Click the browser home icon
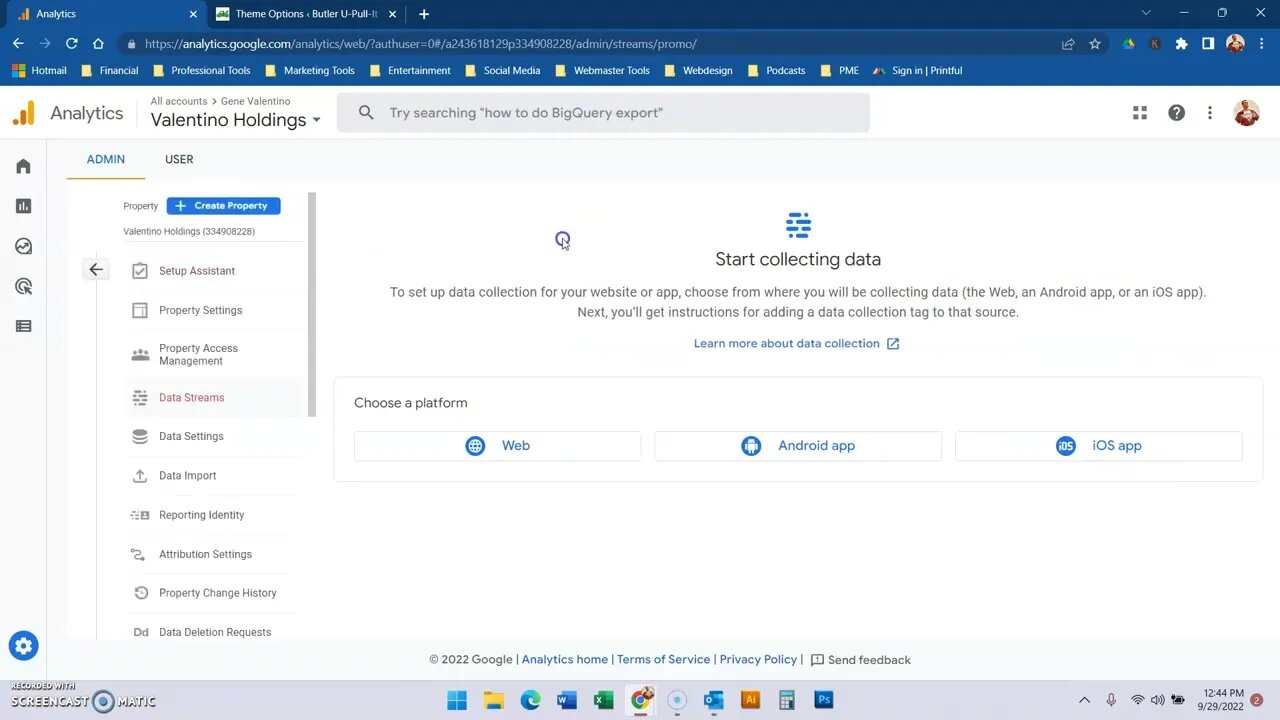Image resolution: width=1280 pixels, height=720 pixels. [x=98, y=44]
